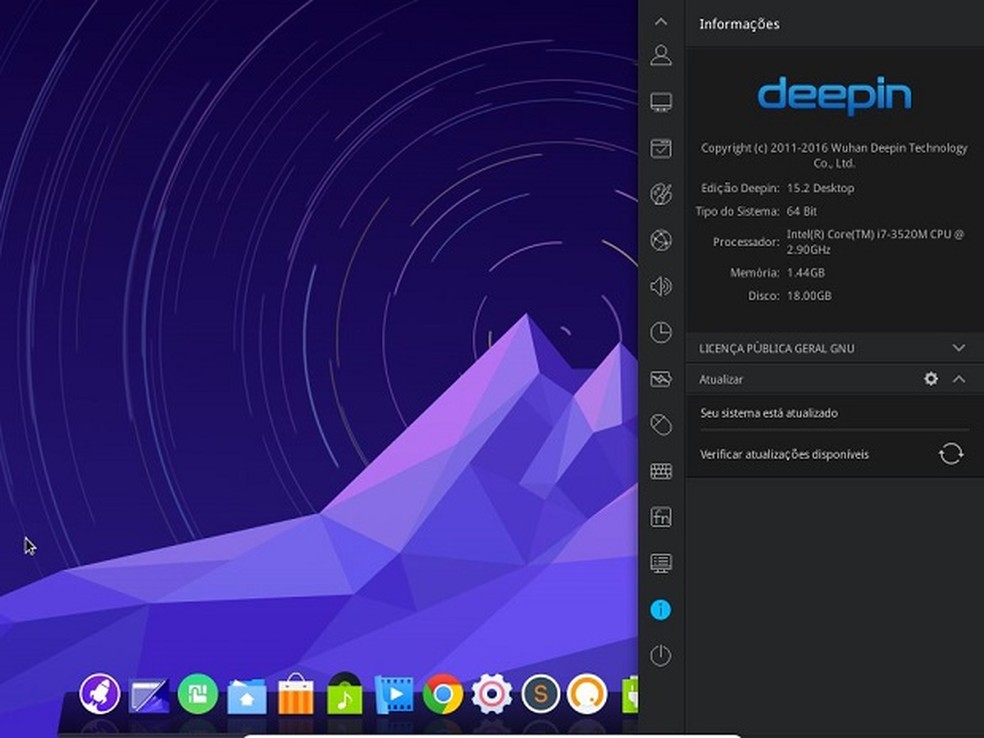Screen dimensions: 984x738
Task: Open date and time clock icon
Action: [x=661, y=332]
